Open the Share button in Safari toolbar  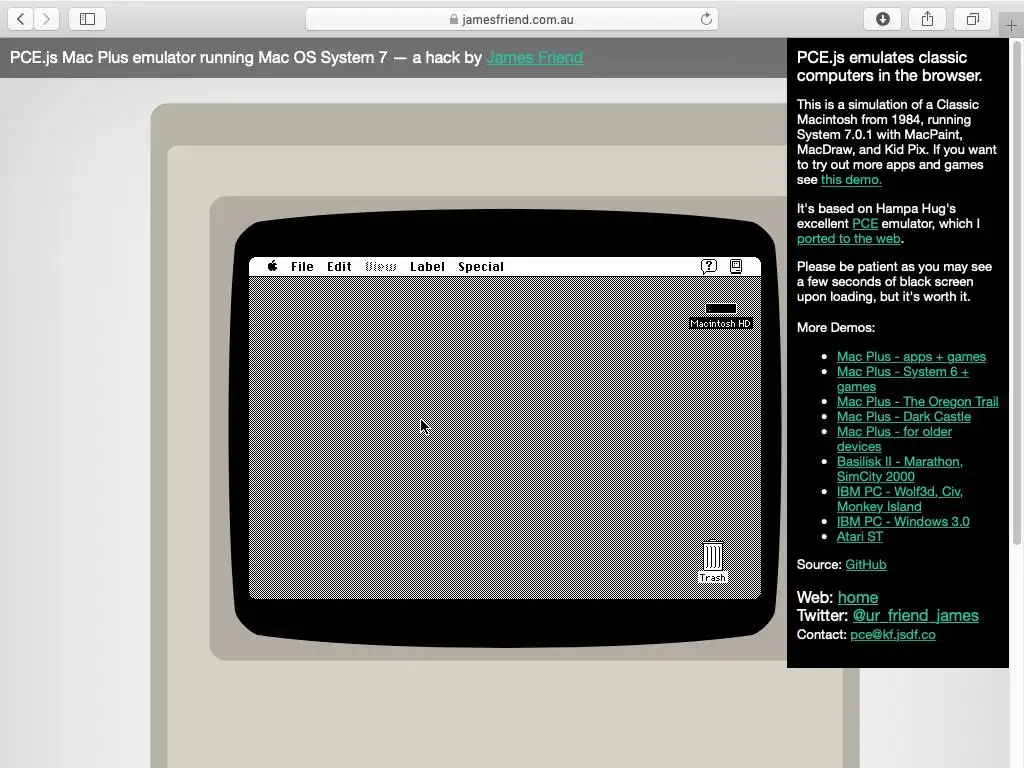tap(927, 19)
